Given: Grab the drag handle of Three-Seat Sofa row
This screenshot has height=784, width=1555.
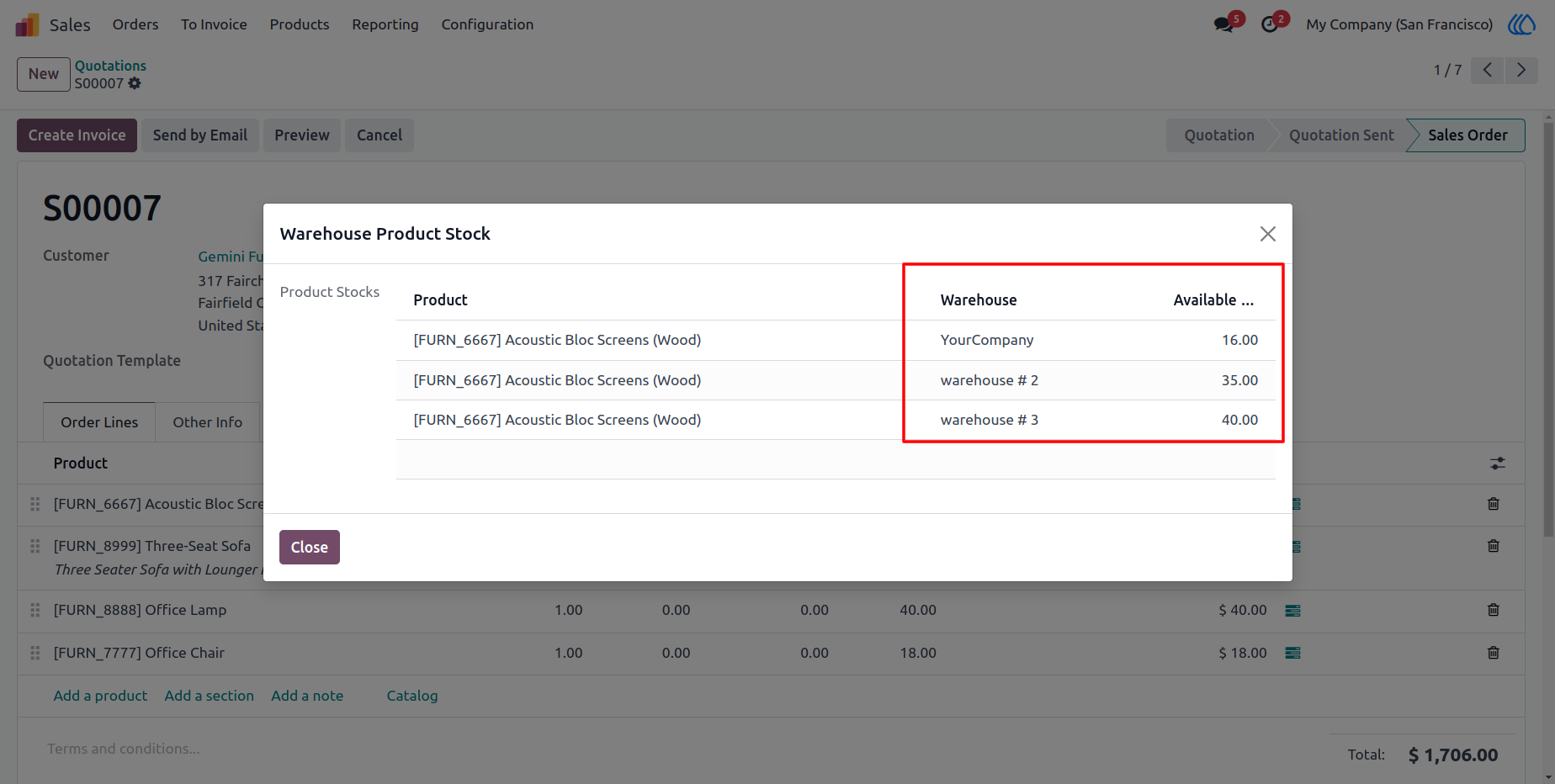Looking at the screenshot, I should (x=35, y=546).
